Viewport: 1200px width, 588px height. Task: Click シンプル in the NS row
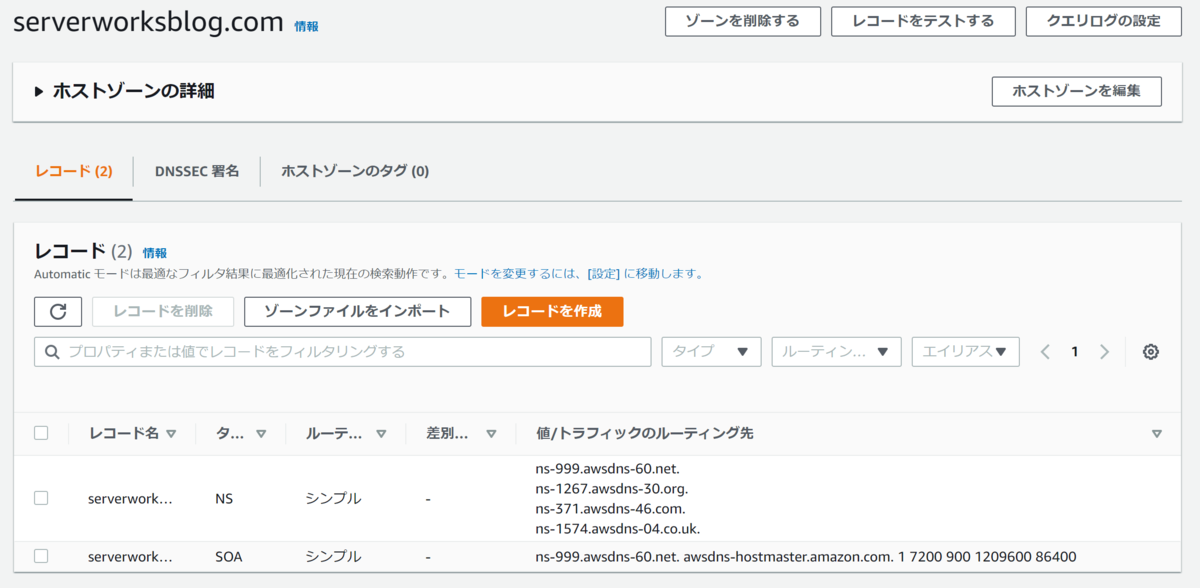click(x=333, y=498)
